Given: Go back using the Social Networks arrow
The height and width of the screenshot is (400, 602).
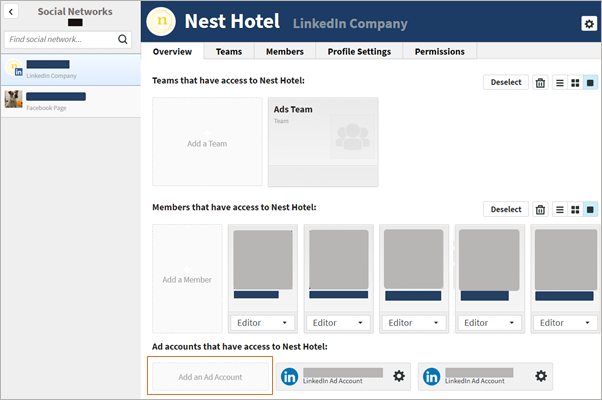Looking at the screenshot, I should (11, 12).
